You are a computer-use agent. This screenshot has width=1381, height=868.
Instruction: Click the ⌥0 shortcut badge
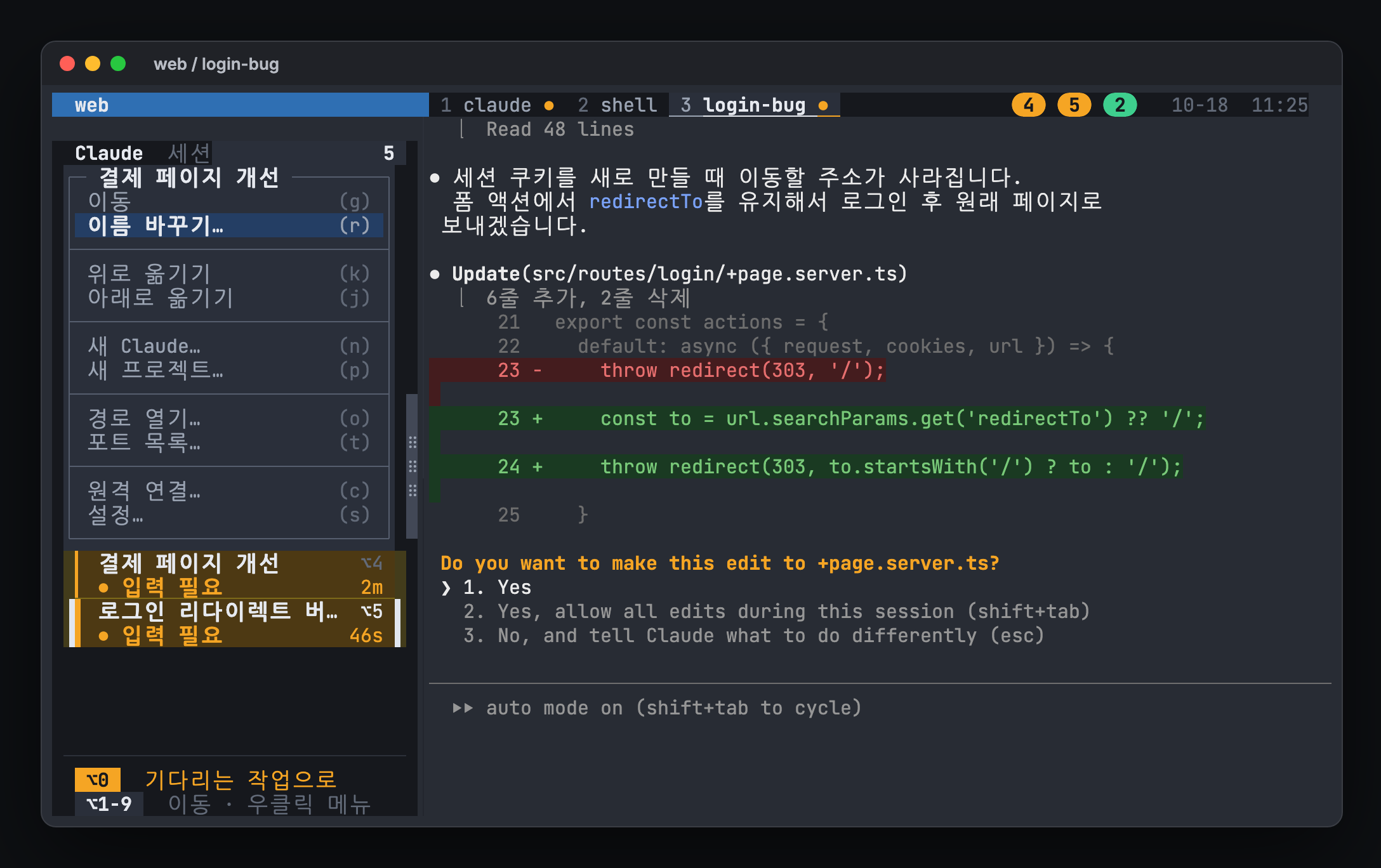[x=98, y=779]
